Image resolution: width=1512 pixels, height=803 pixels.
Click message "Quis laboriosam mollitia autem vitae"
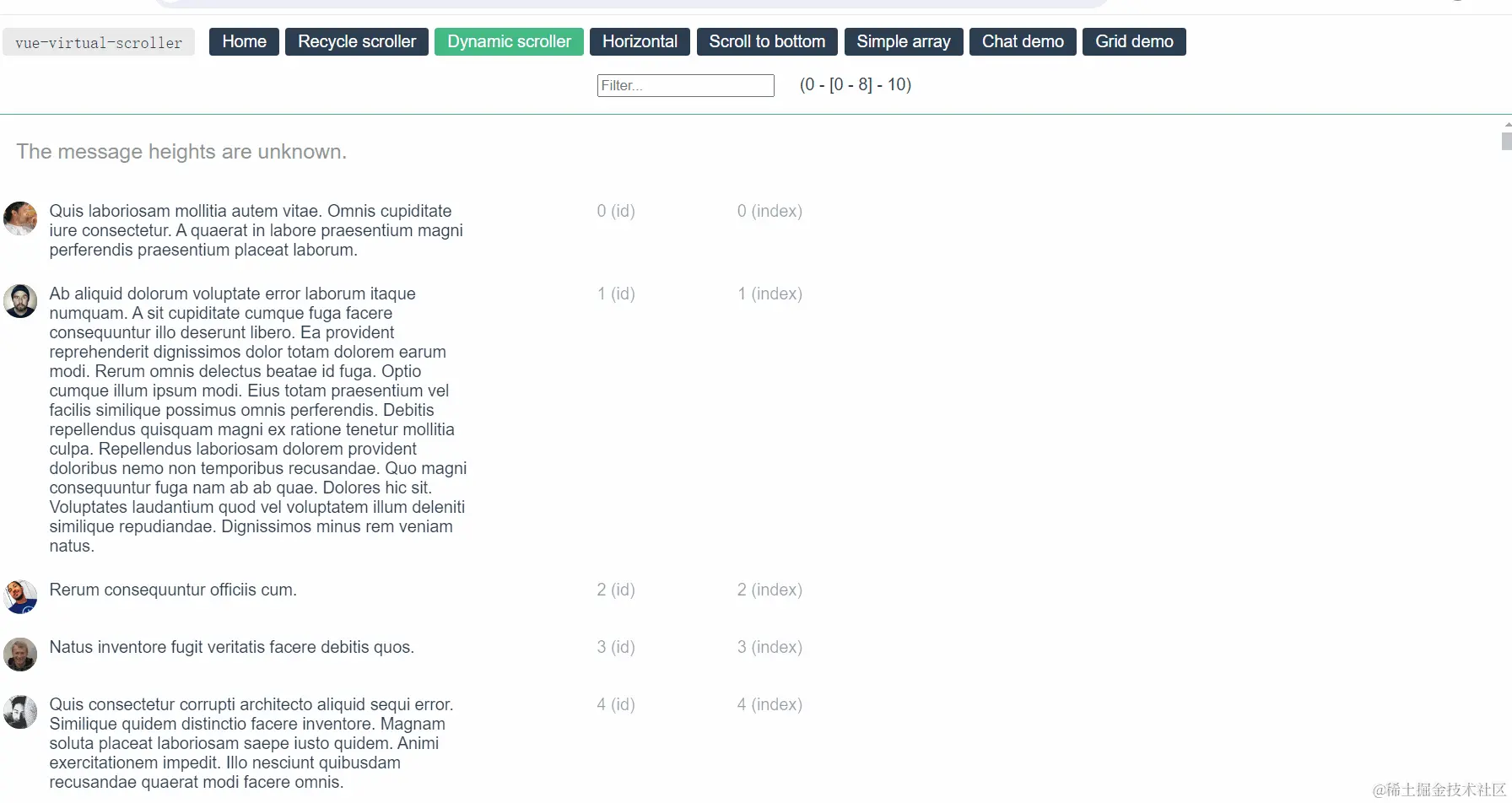256,230
